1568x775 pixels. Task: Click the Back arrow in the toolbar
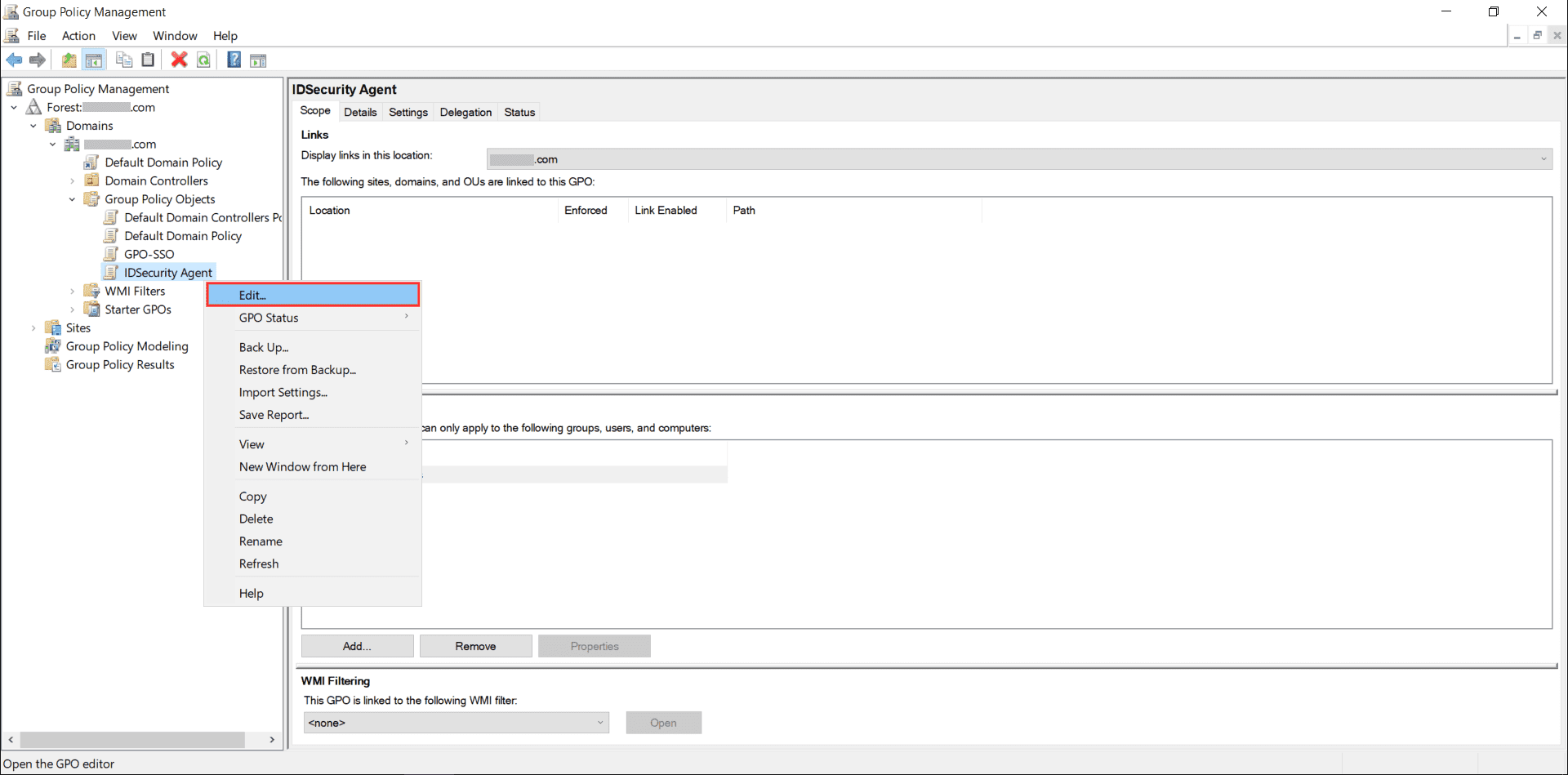pyautogui.click(x=15, y=60)
